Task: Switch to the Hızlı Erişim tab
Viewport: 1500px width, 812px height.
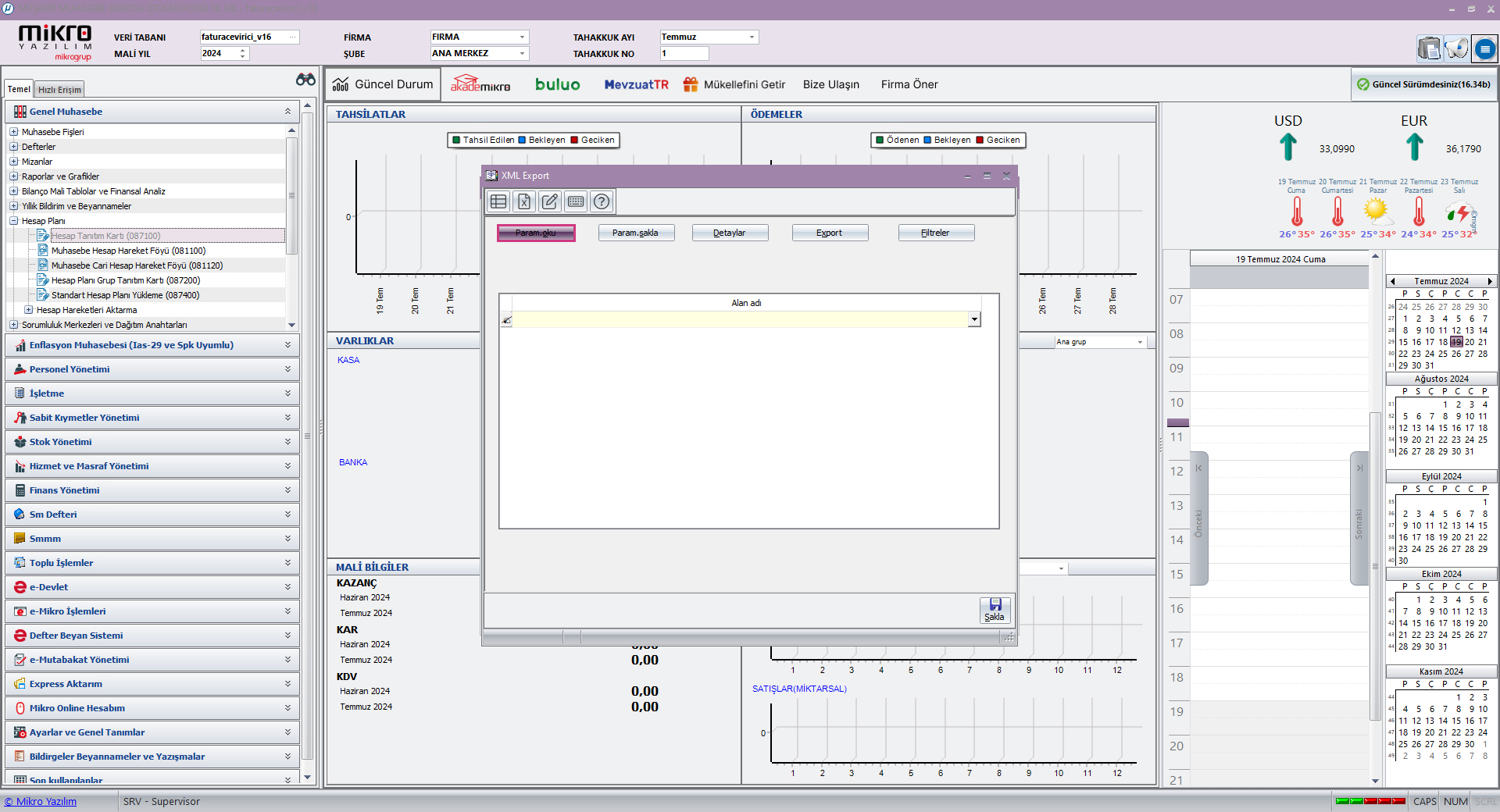Action: pos(59,90)
